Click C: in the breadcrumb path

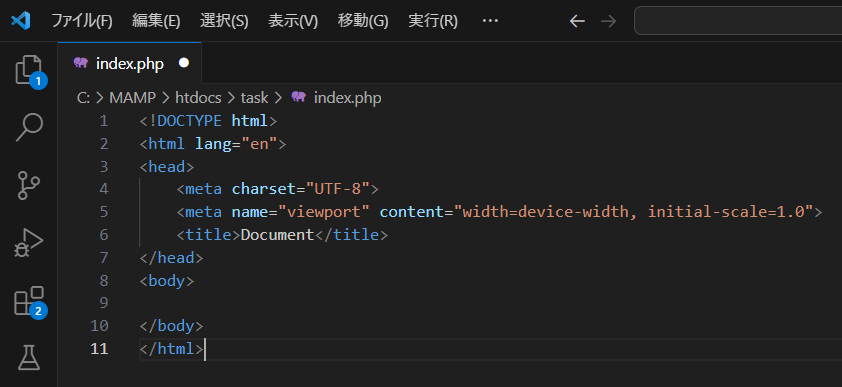83,98
